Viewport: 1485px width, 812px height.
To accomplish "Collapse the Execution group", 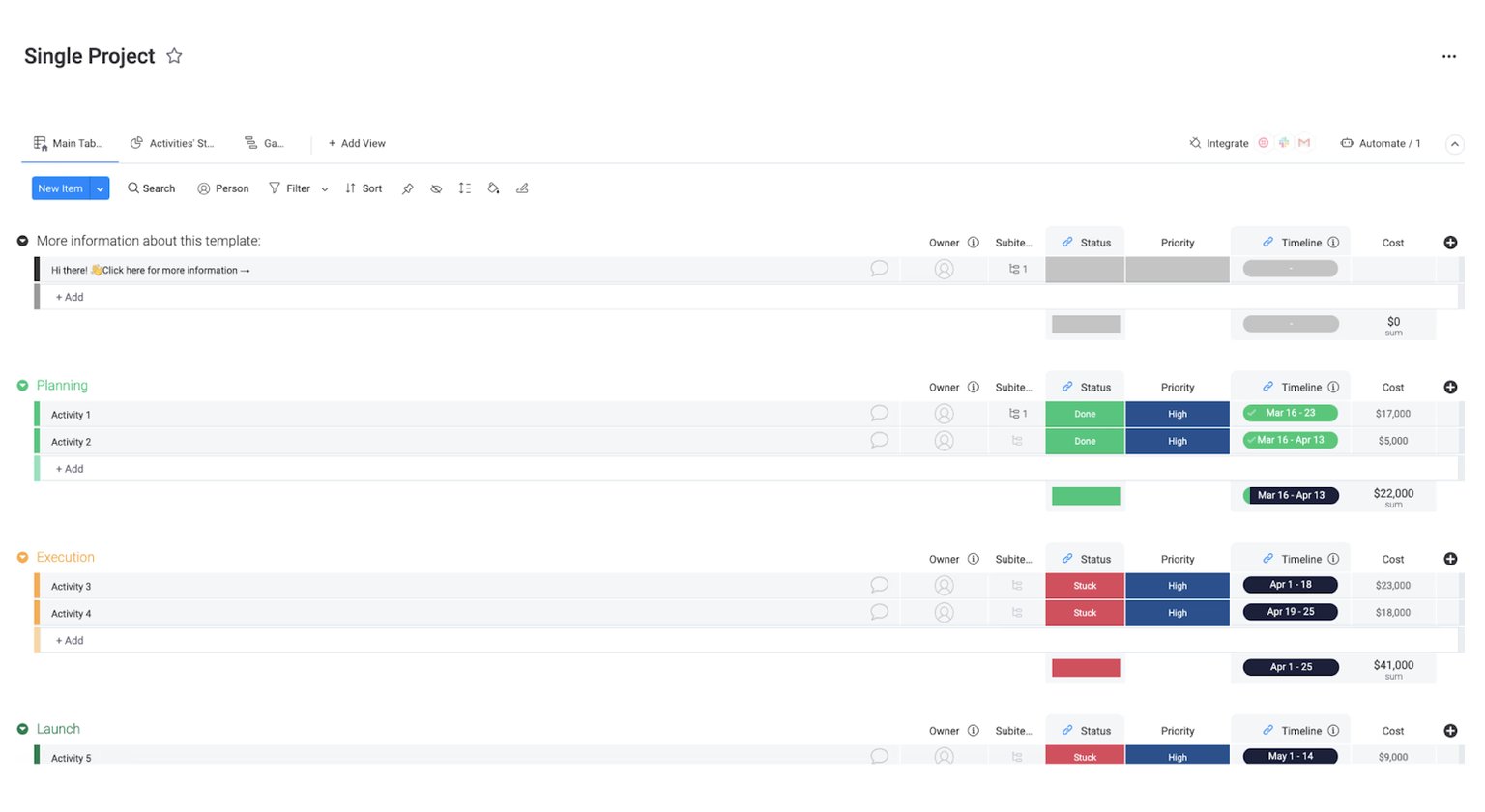I will click(x=22, y=558).
